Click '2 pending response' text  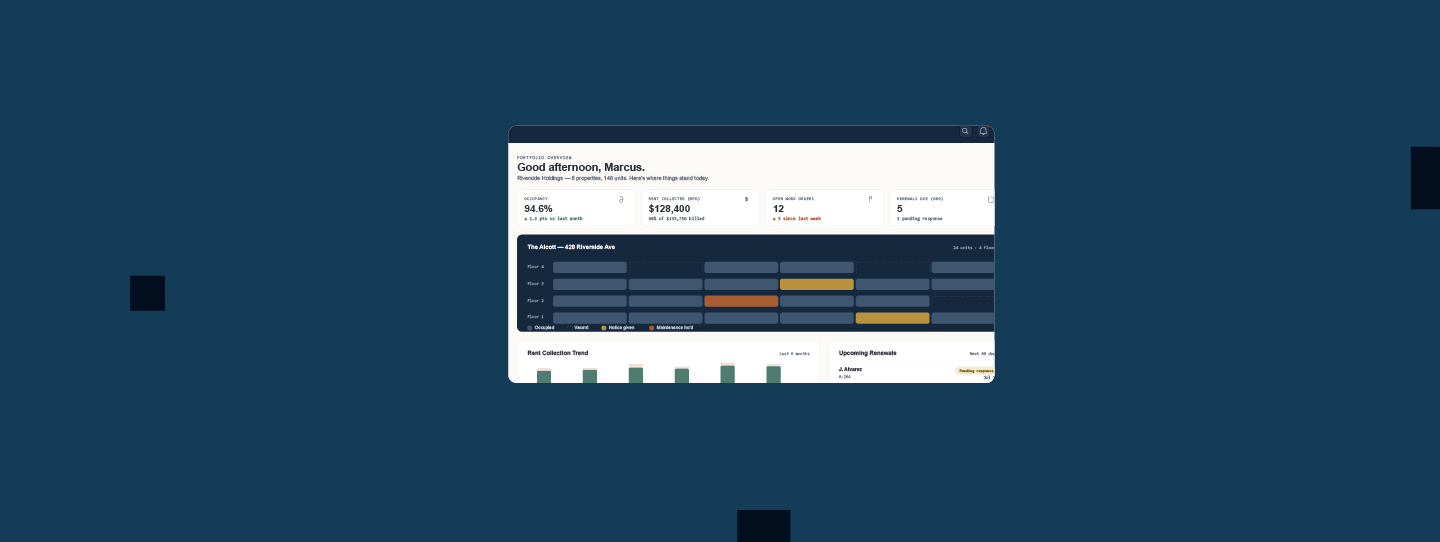920,218
